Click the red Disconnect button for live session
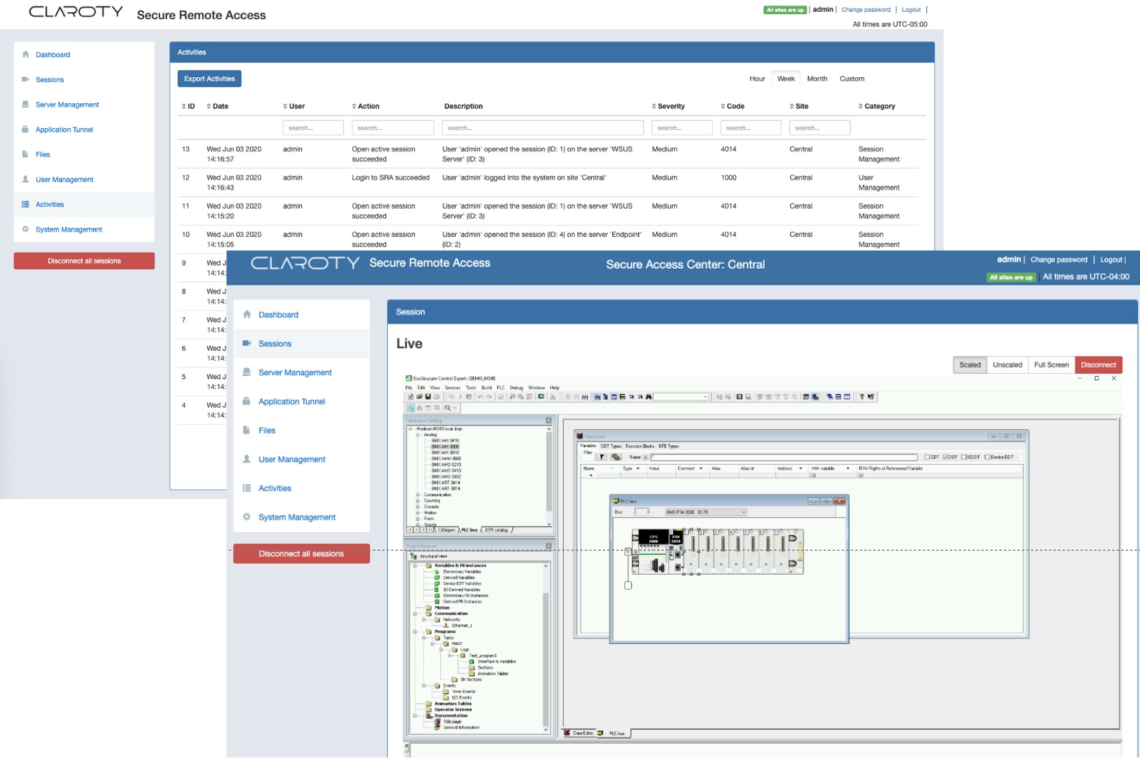The width and height of the screenshot is (1140, 758). (1098, 365)
